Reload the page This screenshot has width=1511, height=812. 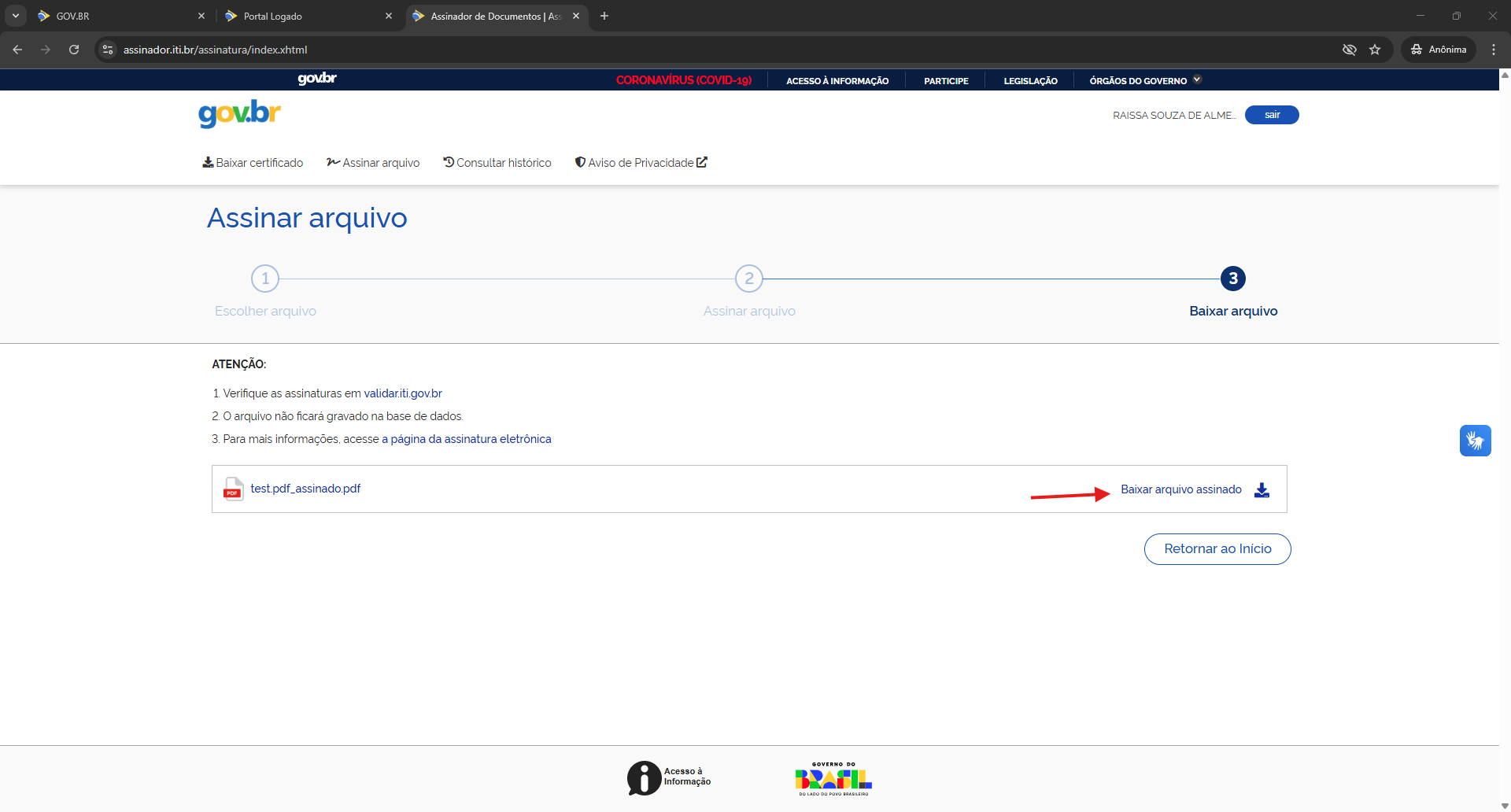point(74,50)
